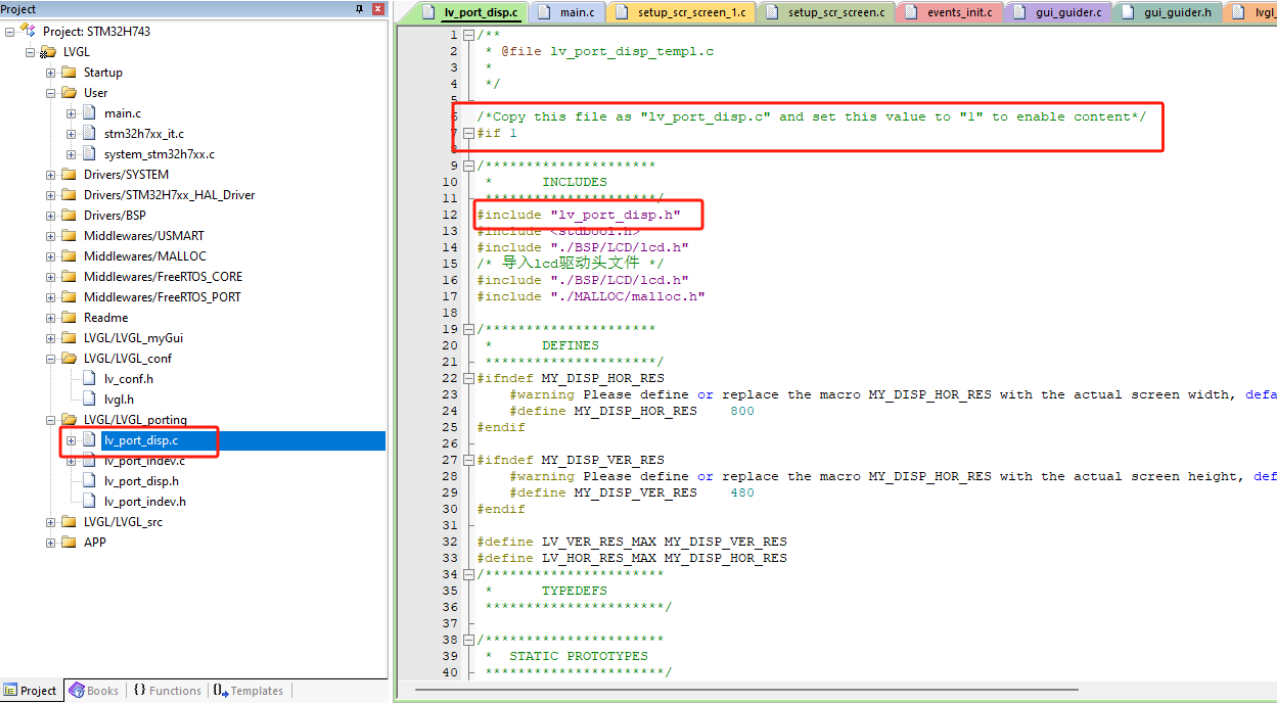Viewport: 1277px width, 704px height.
Task: Click the LVGL target icon
Action: point(48,52)
